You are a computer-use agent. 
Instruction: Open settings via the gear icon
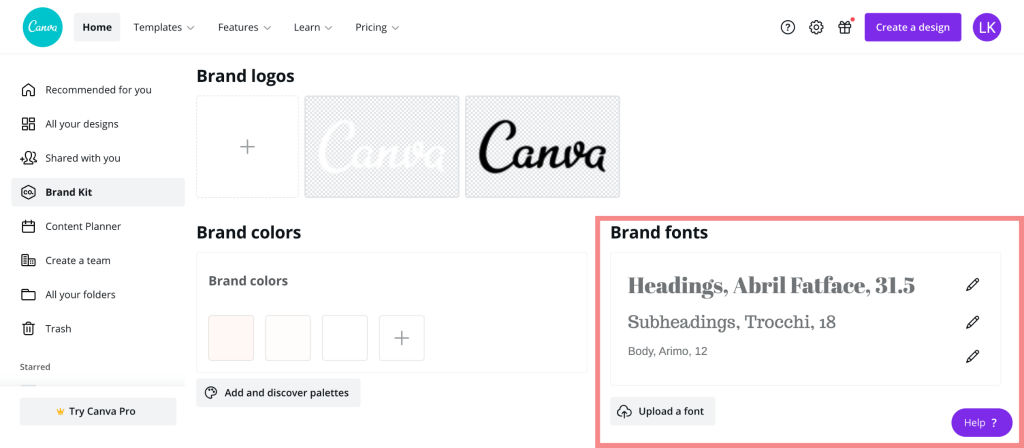click(x=816, y=27)
